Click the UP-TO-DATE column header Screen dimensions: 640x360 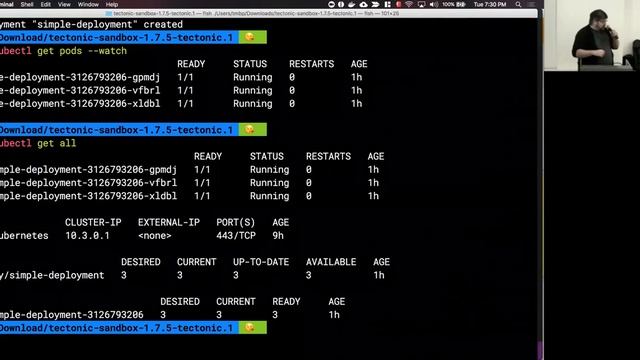261,262
